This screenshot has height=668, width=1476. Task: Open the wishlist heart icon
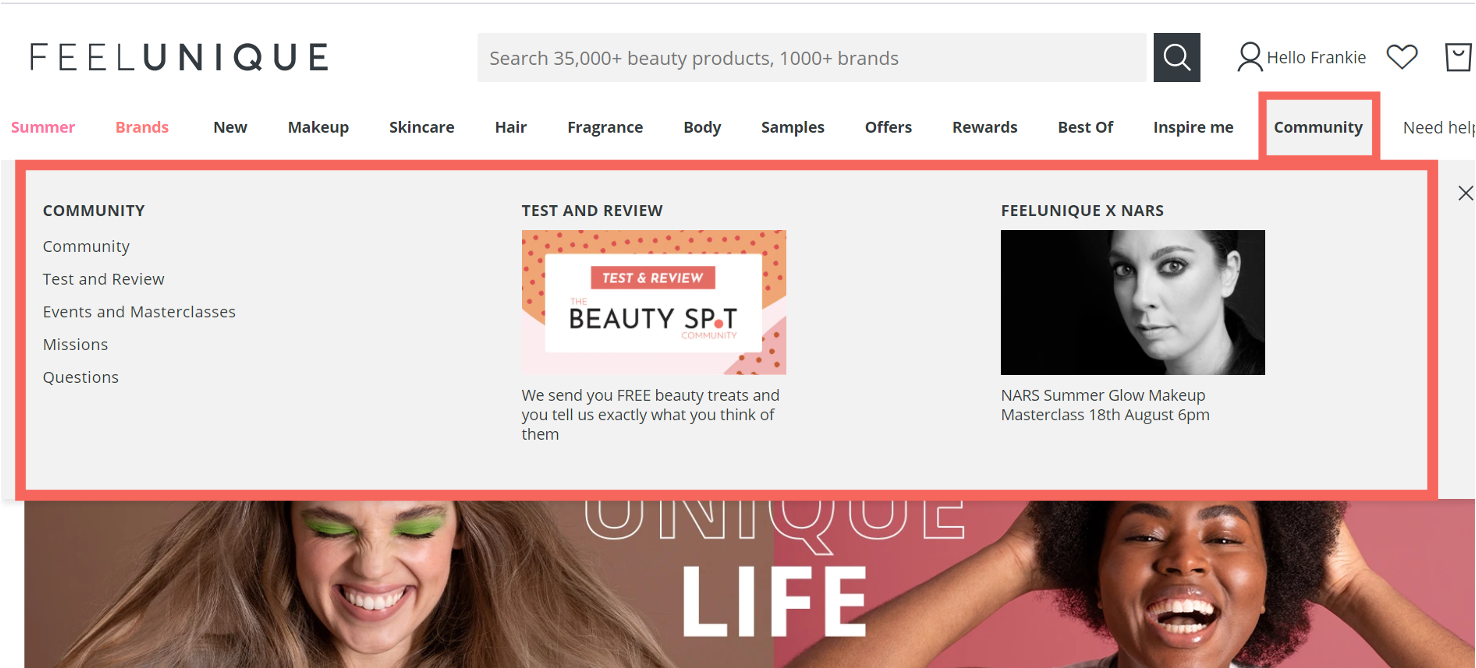1402,57
